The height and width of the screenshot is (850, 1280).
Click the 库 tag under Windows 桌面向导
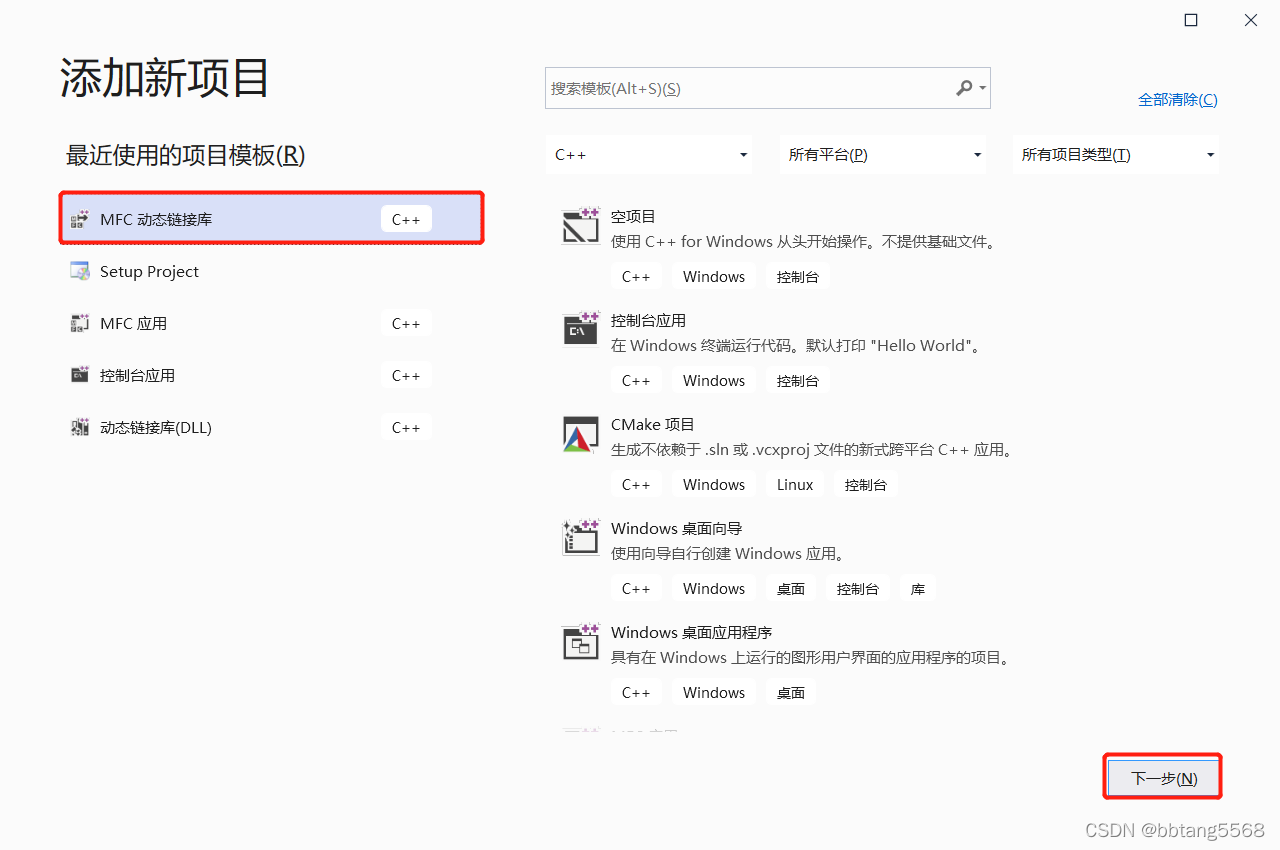(x=918, y=588)
